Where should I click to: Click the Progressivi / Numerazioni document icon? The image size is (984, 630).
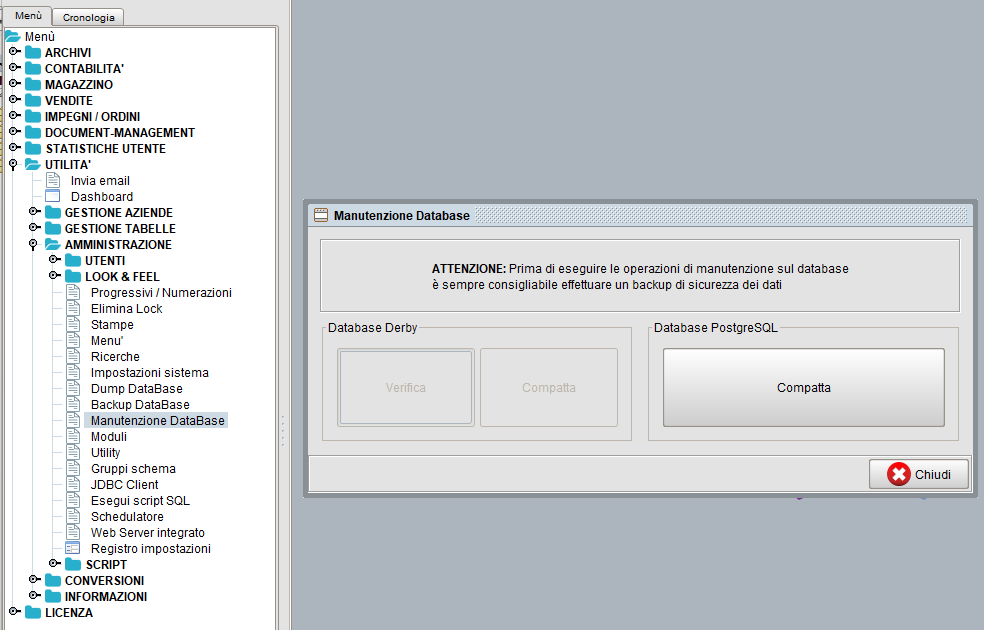tap(73, 292)
